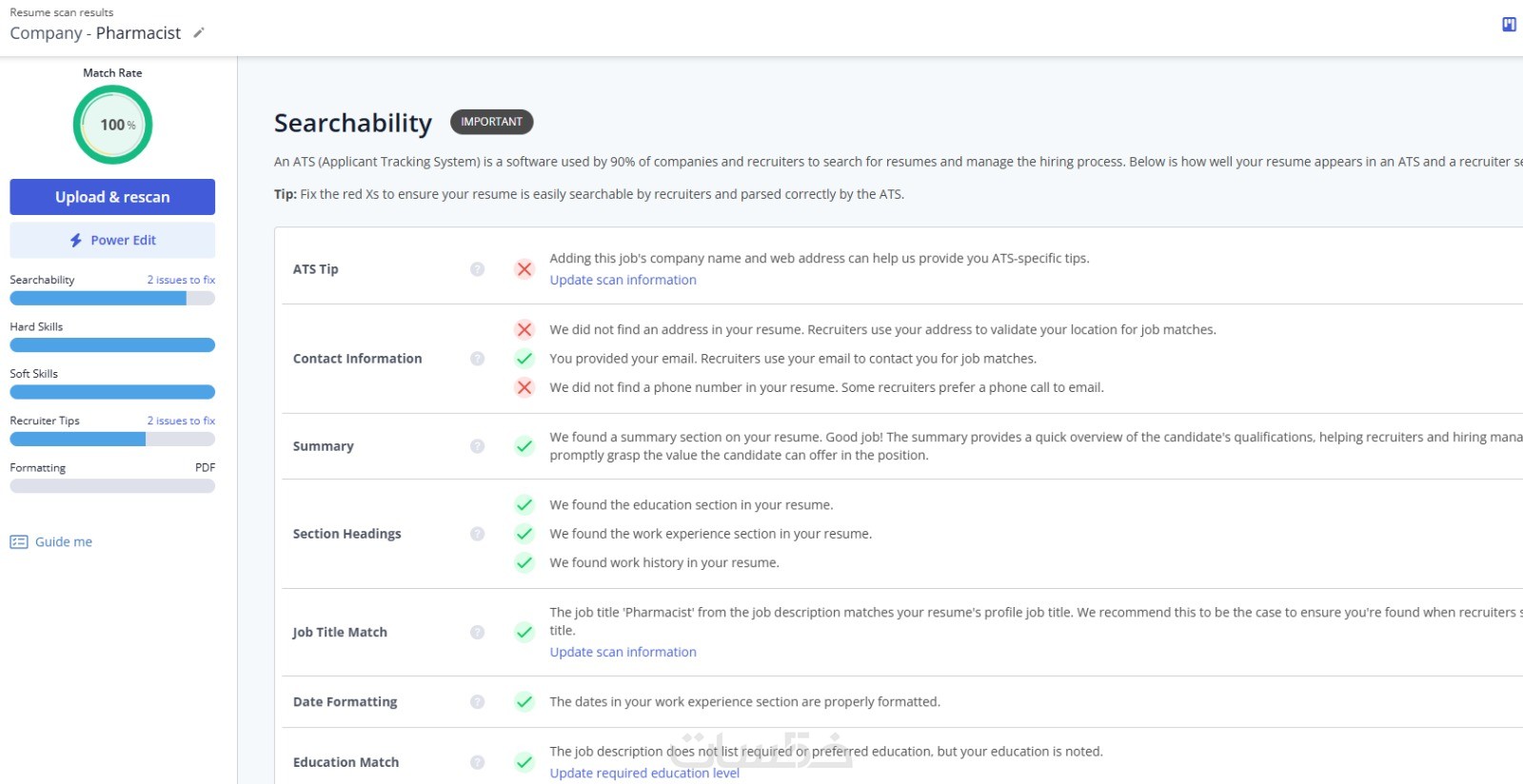Open Update required education level link
The width and height of the screenshot is (1523, 784).
[644, 773]
